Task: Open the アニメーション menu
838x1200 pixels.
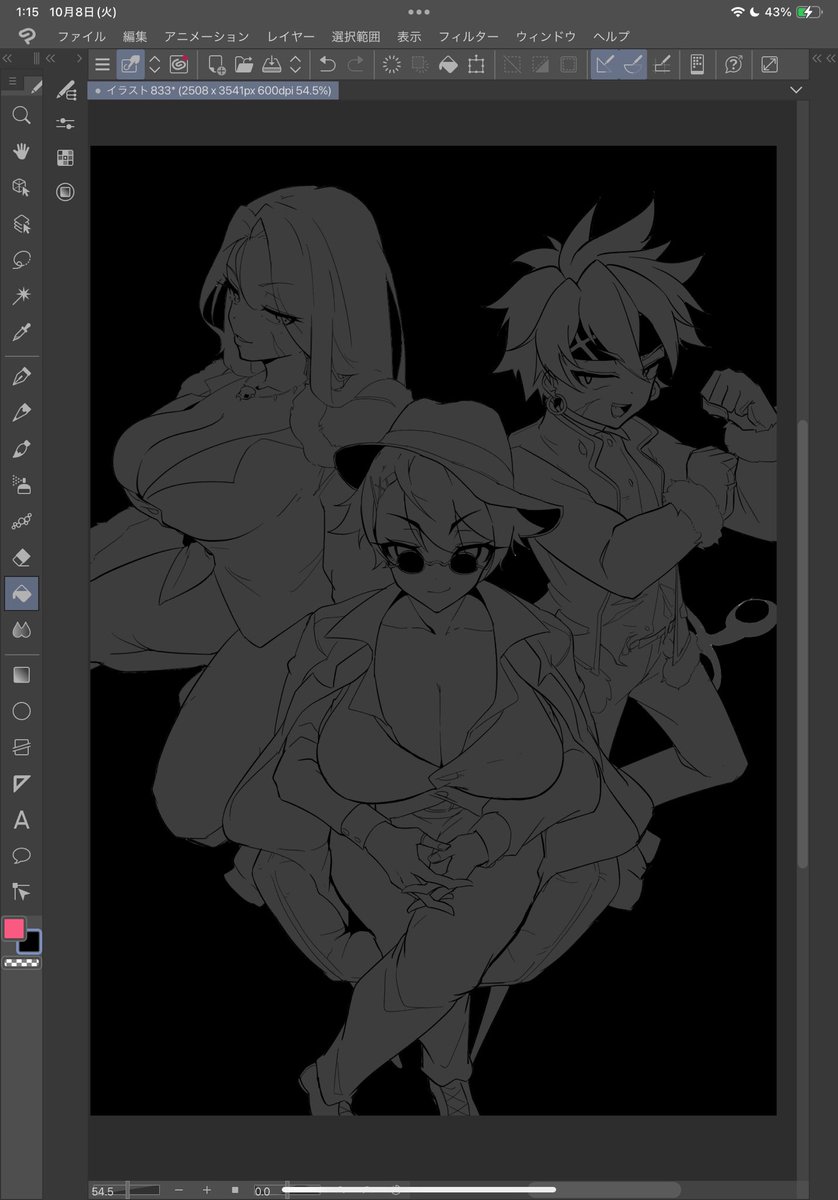Action: point(207,36)
